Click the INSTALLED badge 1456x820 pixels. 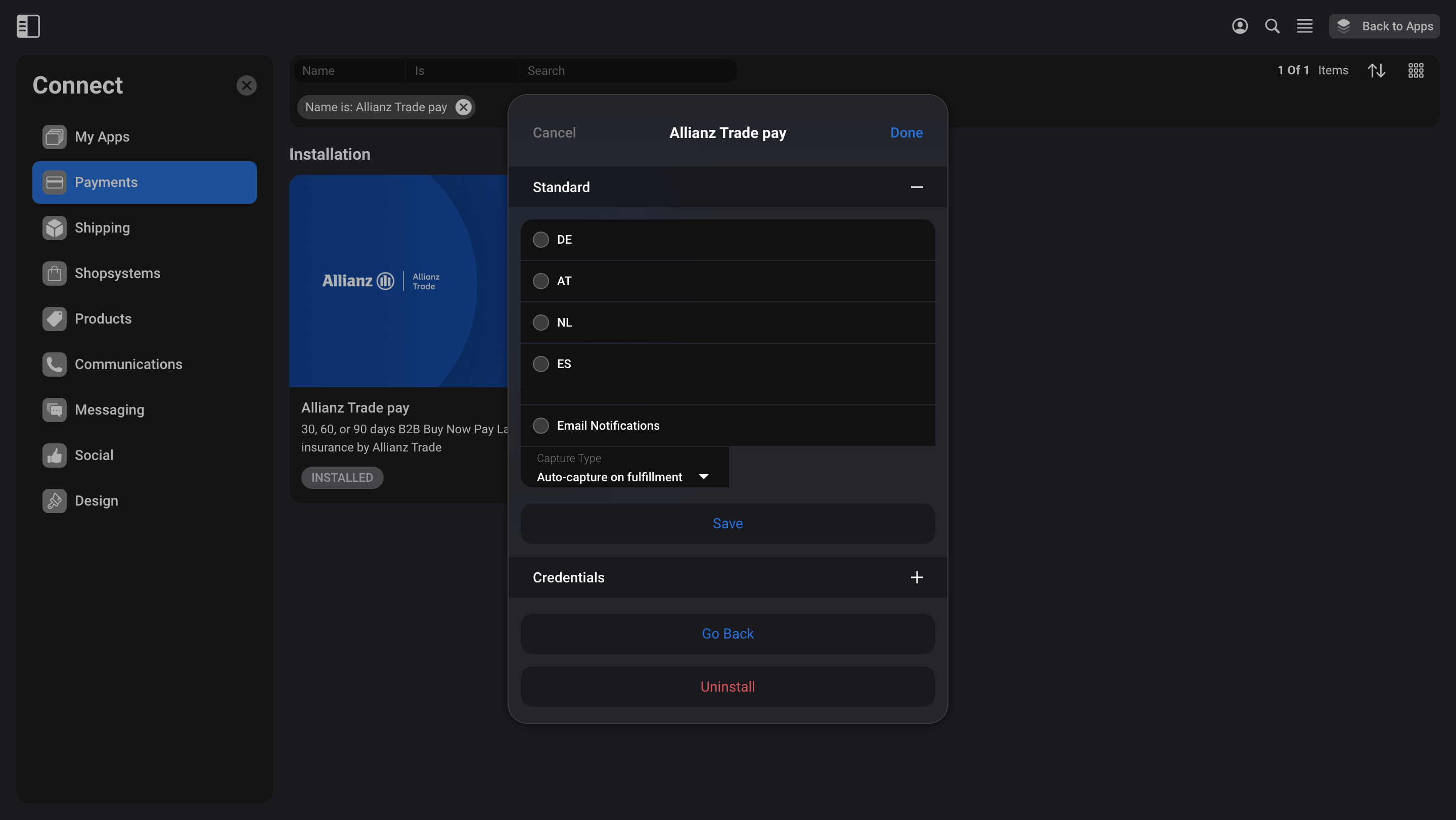pos(342,478)
